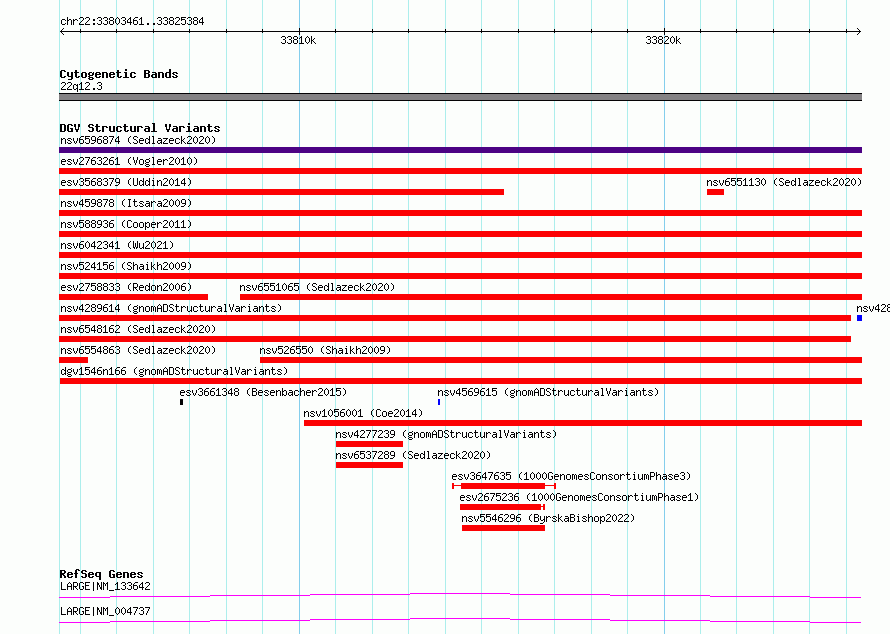
Task: Click the nsv6596874 (Sedlazeck2020) label
Action: (138, 140)
